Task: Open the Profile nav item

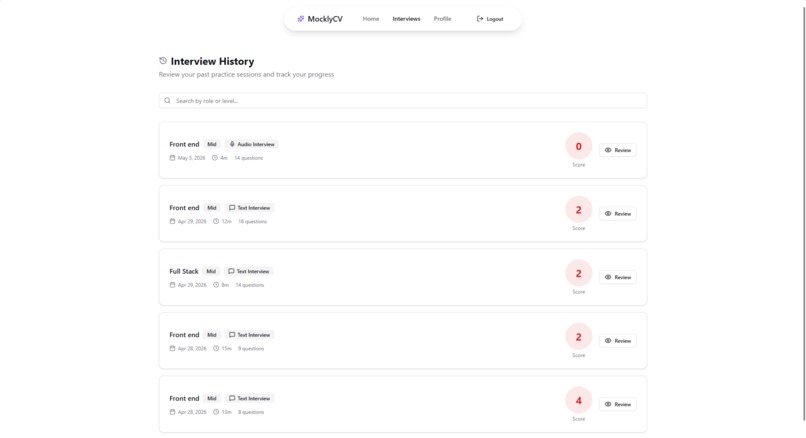Action: point(442,19)
